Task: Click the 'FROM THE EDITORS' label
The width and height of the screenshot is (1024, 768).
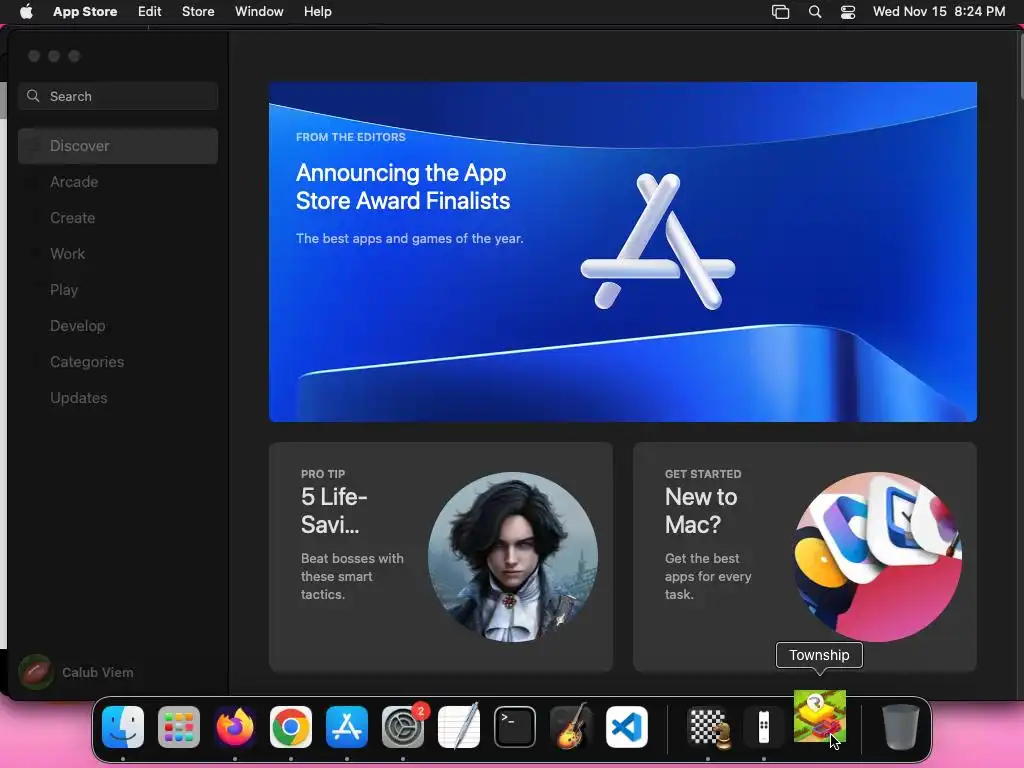Action: [351, 136]
